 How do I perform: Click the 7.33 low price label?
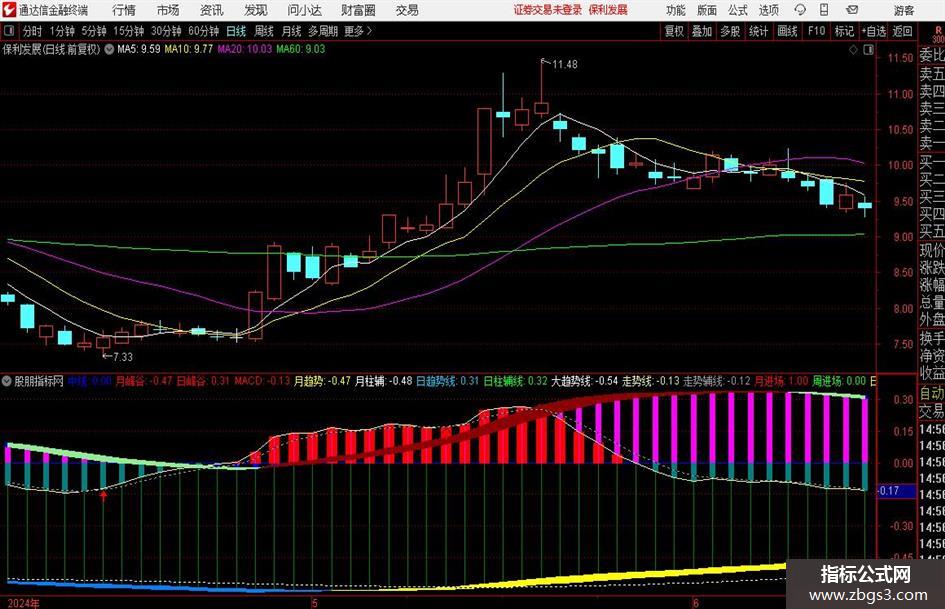(122, 357)
